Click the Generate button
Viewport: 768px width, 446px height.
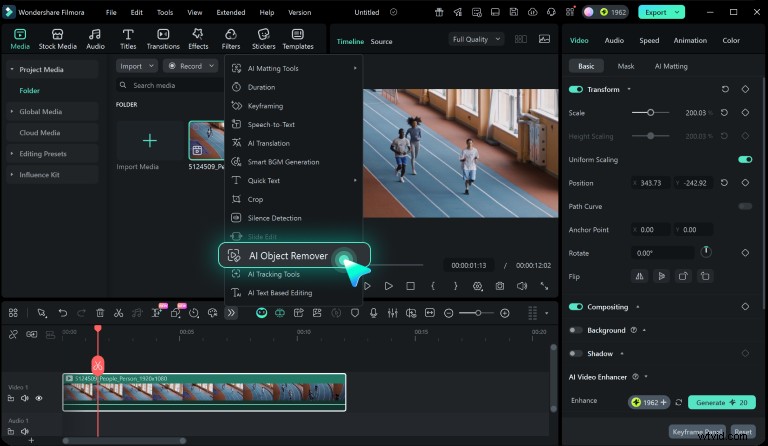pos(721,401)
